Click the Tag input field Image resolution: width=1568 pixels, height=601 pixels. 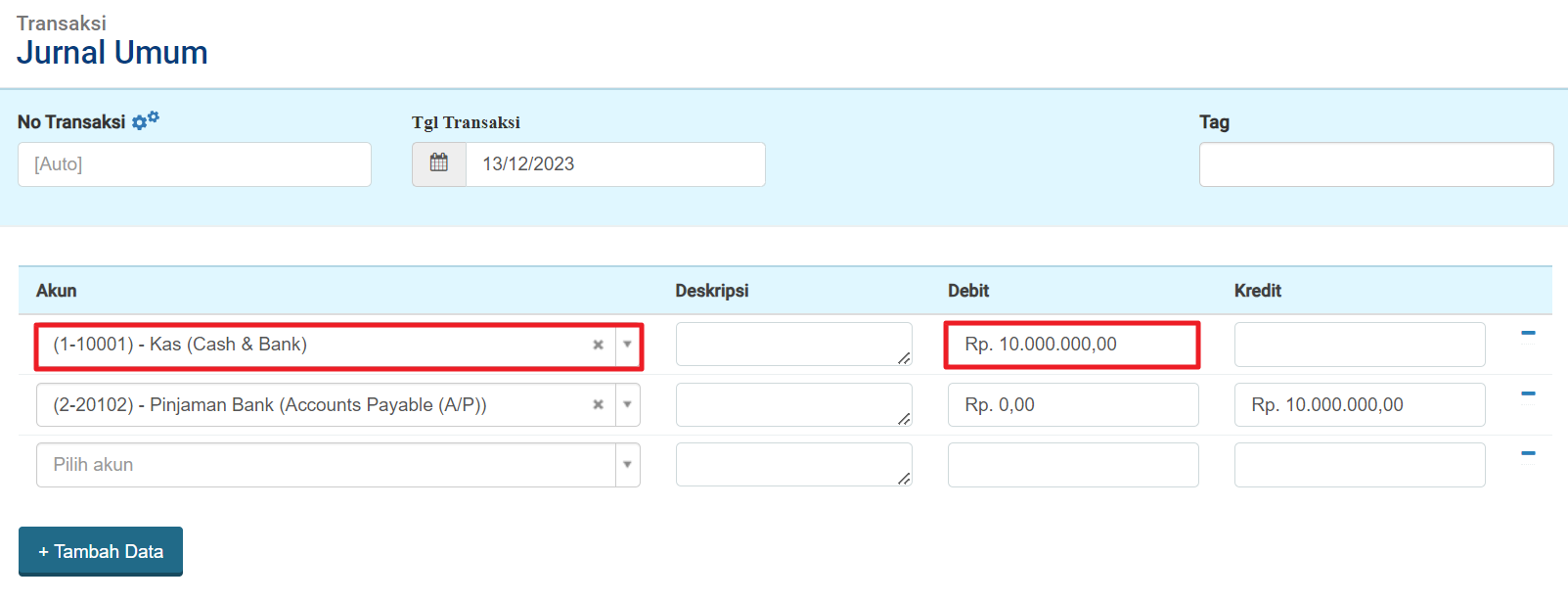point(1375,164)
